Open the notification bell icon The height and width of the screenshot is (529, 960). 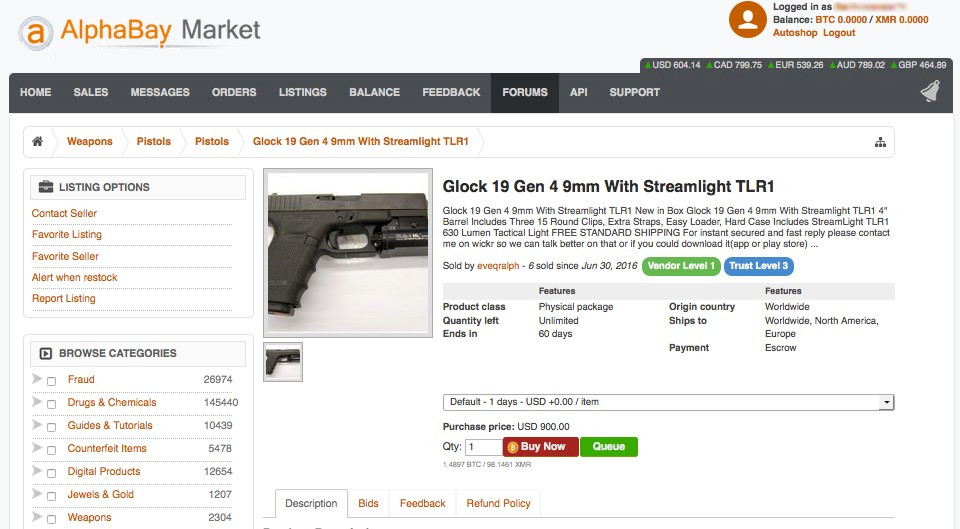(x=930, y=92)
